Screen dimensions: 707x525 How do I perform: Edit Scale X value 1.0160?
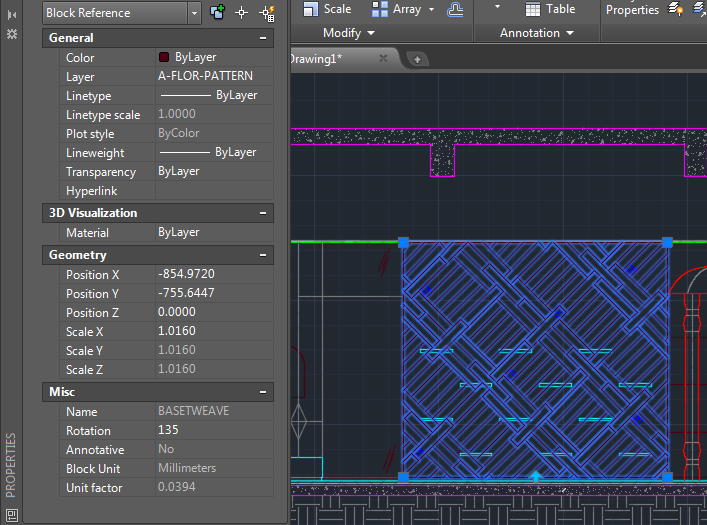pyautogui.click(x=214, y=331)
